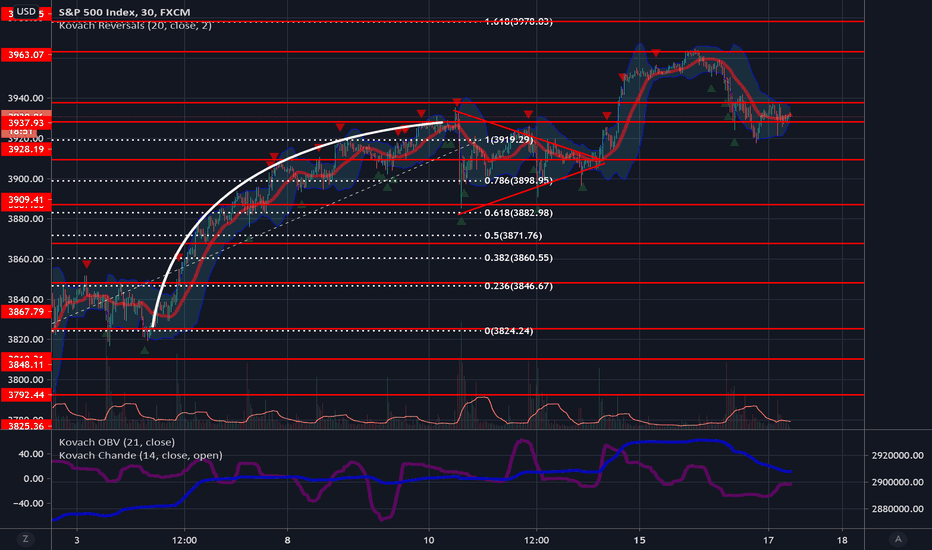Click the 3848.11 red price label
This screenshot has width=932, height=550.
[x=26, y=364]
